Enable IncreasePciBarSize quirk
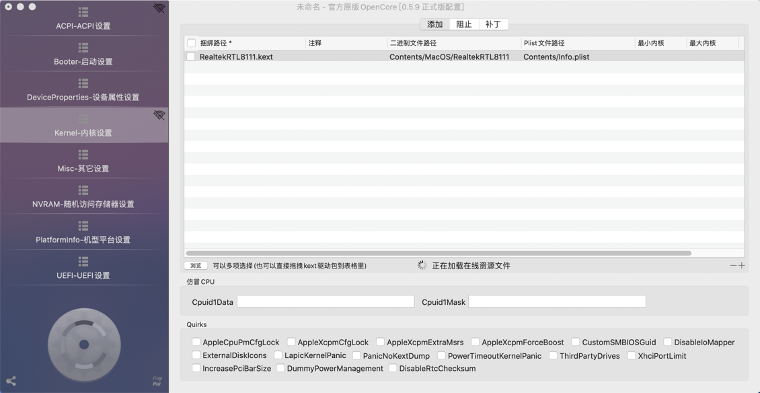The width and height of the screenshot is (760, 393). (x=196, y=368)
